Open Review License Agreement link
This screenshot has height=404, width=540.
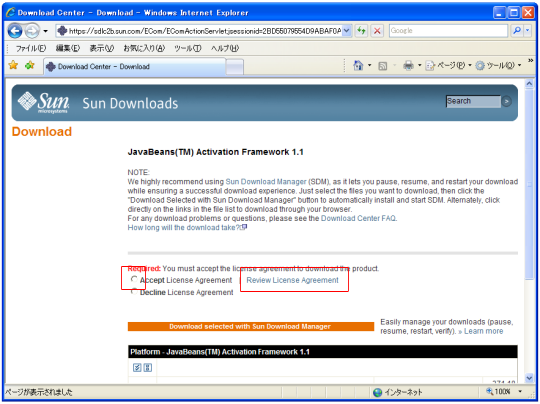pyautogui.click(x=292, y=280)
